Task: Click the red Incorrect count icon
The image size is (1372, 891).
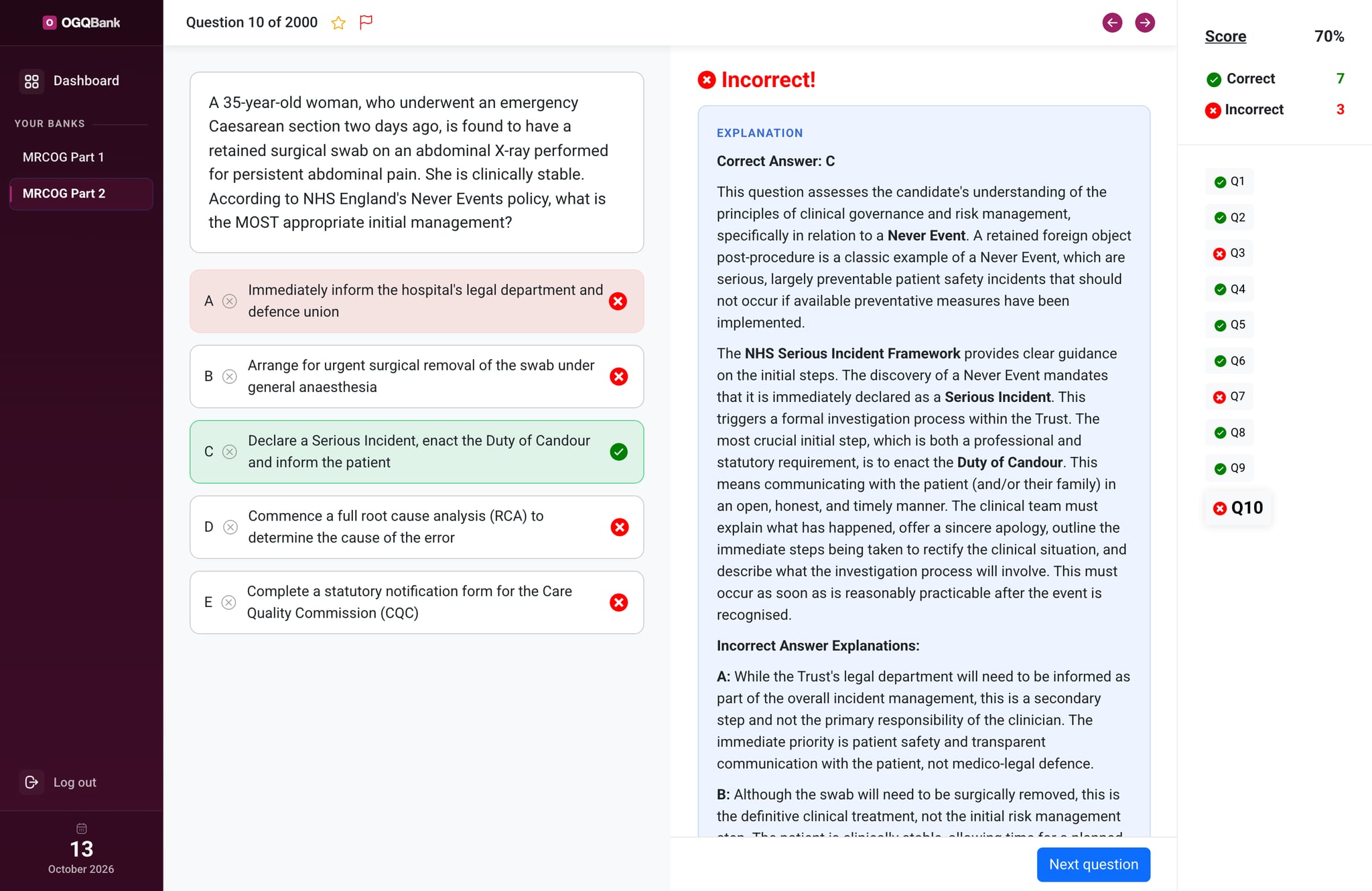Action: (1213, 111)
